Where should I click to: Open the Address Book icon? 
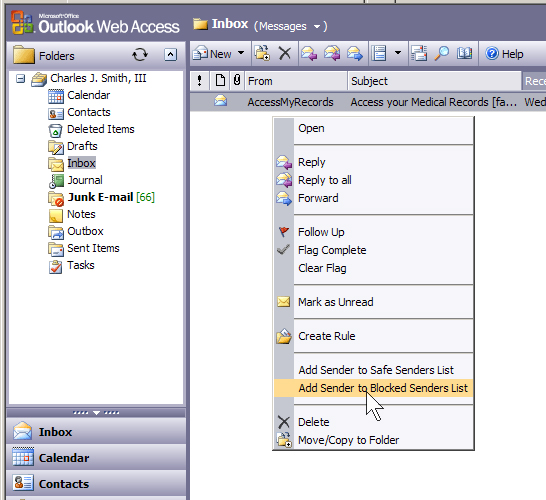click(x=465, y=54)
